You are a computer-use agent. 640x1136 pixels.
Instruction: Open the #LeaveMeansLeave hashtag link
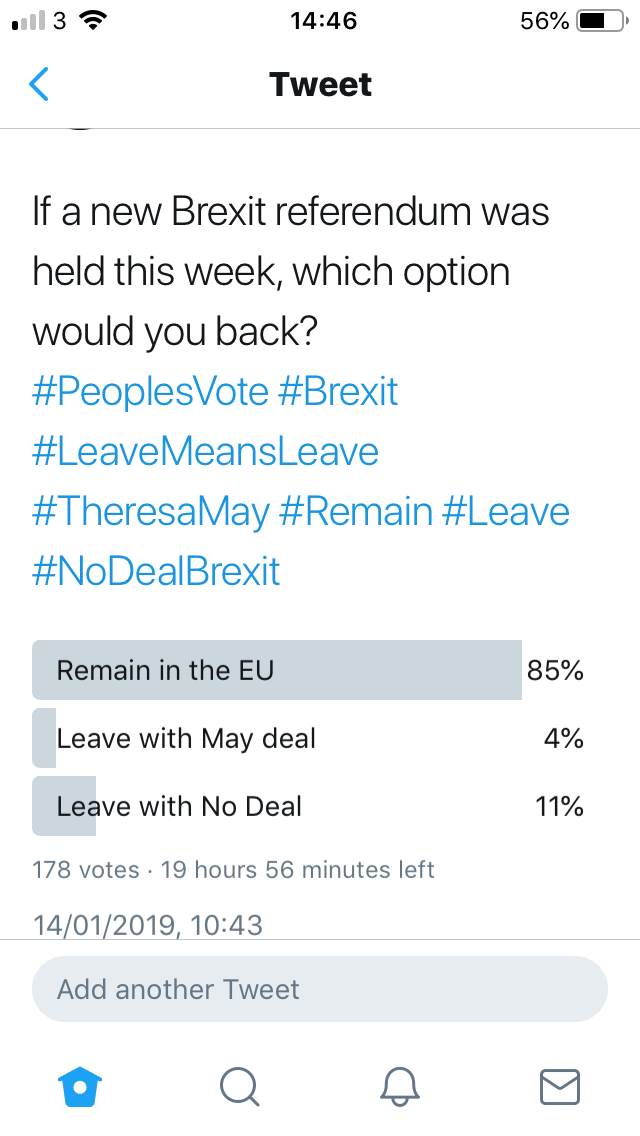click(206, 451)
